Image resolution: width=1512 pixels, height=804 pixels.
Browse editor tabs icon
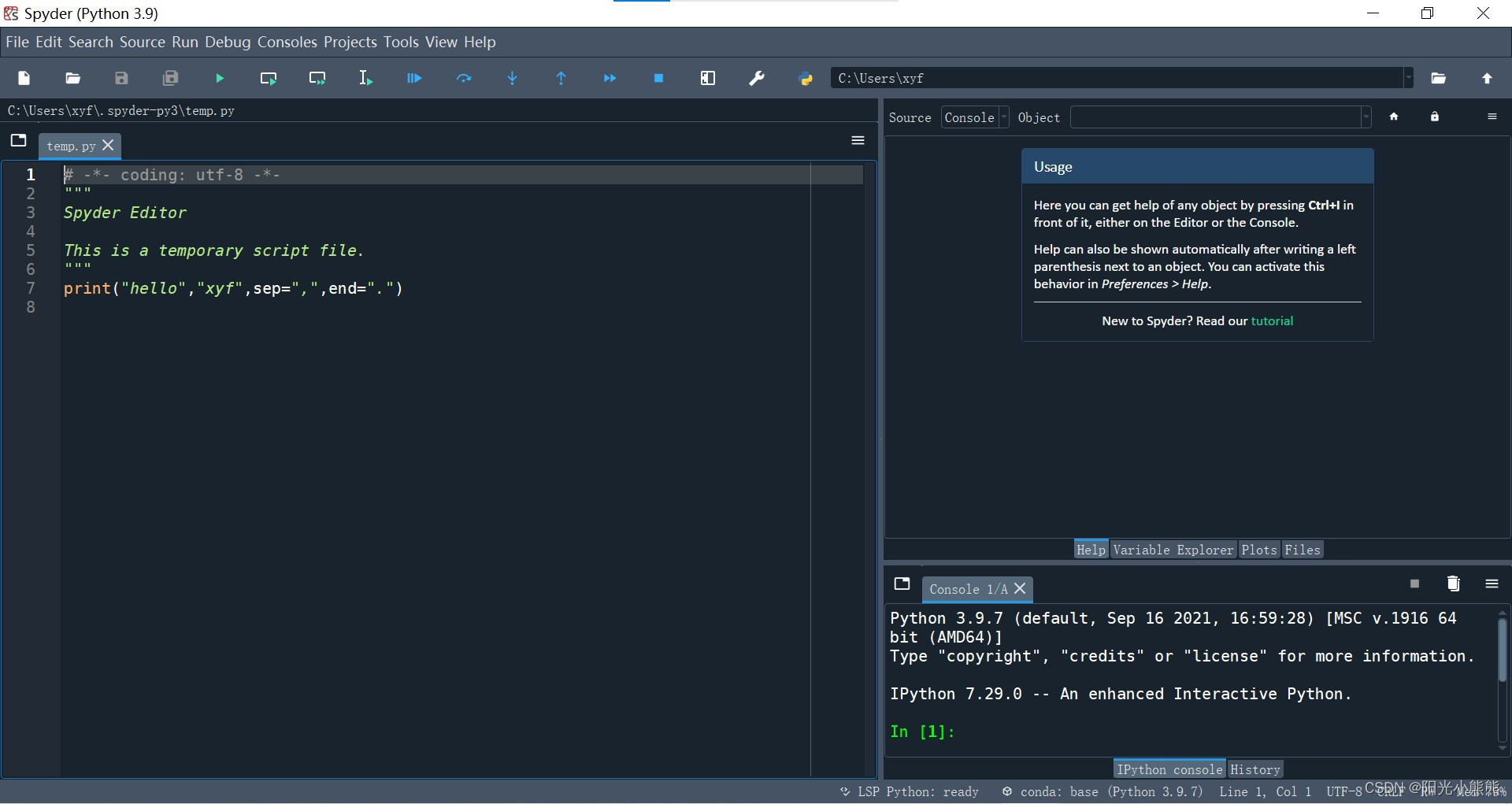click(x=19, y=140)
